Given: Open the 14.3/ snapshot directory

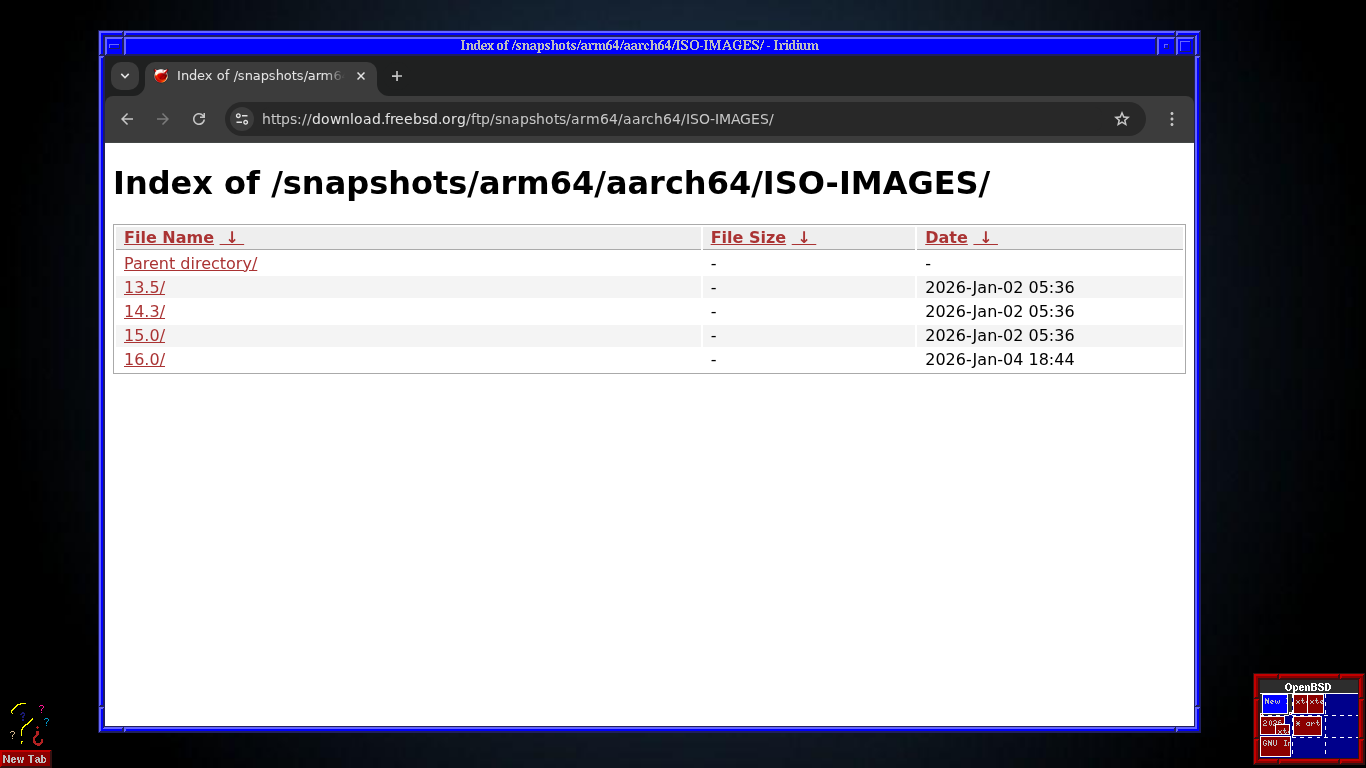Looking at the screenshot, I should click(x=144, y=311).
